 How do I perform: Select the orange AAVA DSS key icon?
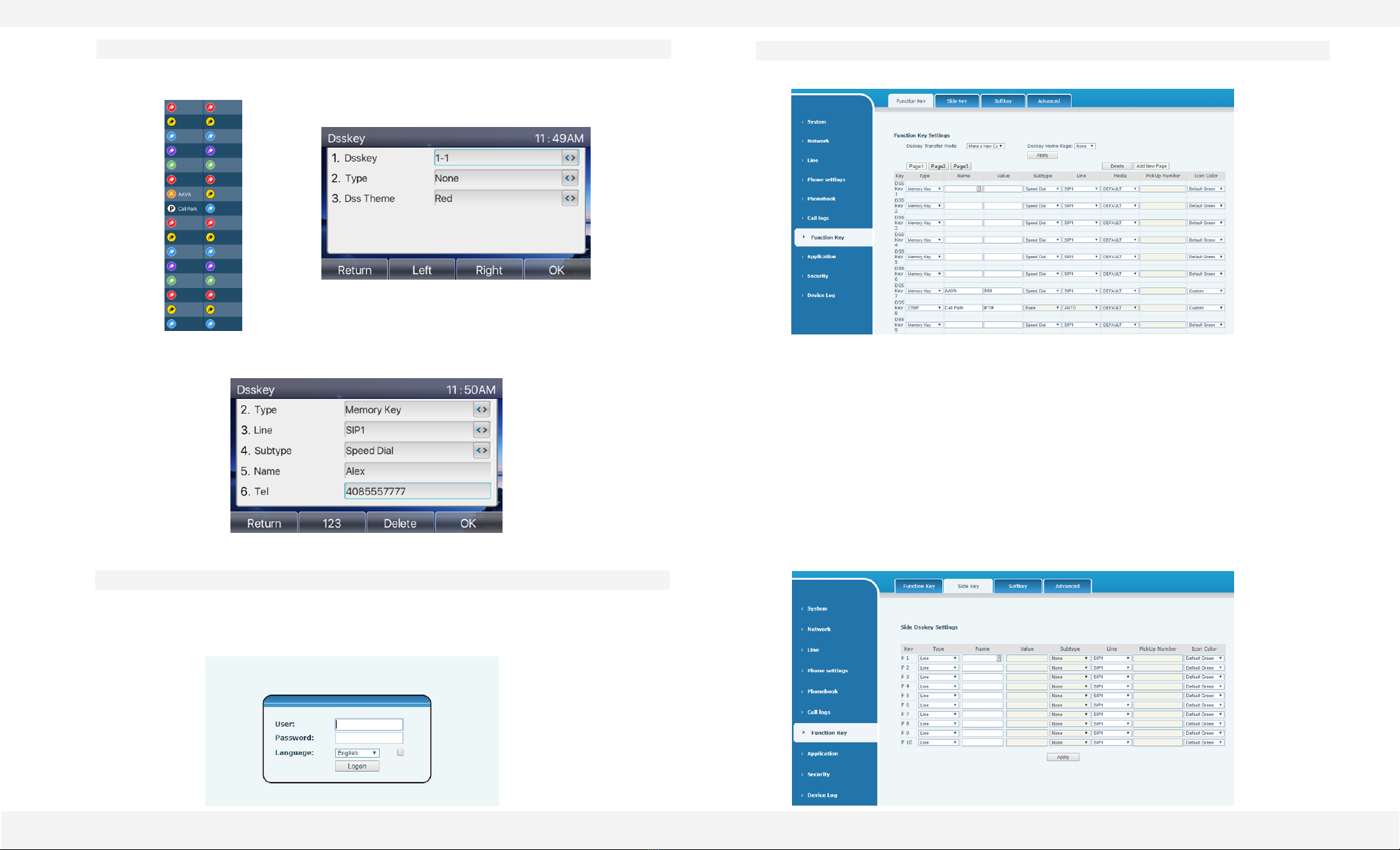[x=171, y=194]
